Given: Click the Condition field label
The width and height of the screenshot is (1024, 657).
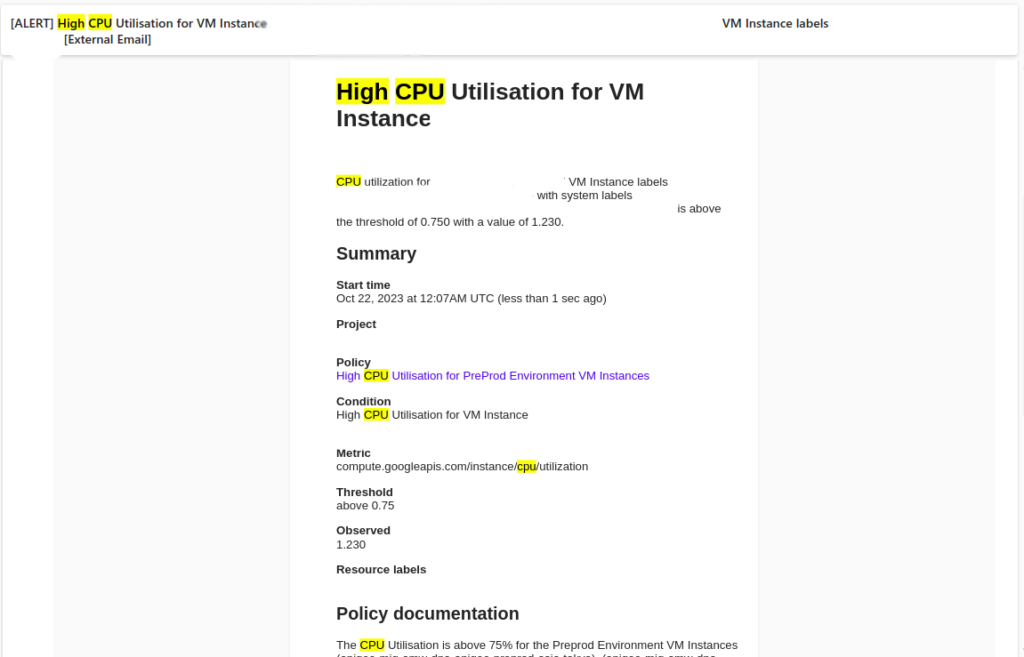Looking at the screenshot, I should coord(363,401).
